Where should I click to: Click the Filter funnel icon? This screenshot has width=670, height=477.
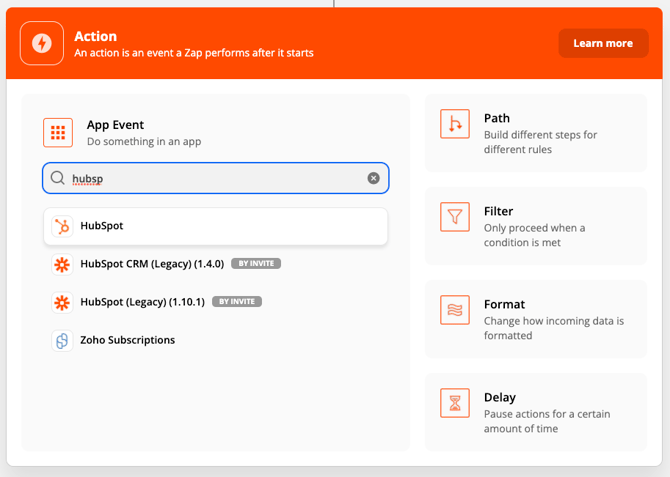point(455,217)
